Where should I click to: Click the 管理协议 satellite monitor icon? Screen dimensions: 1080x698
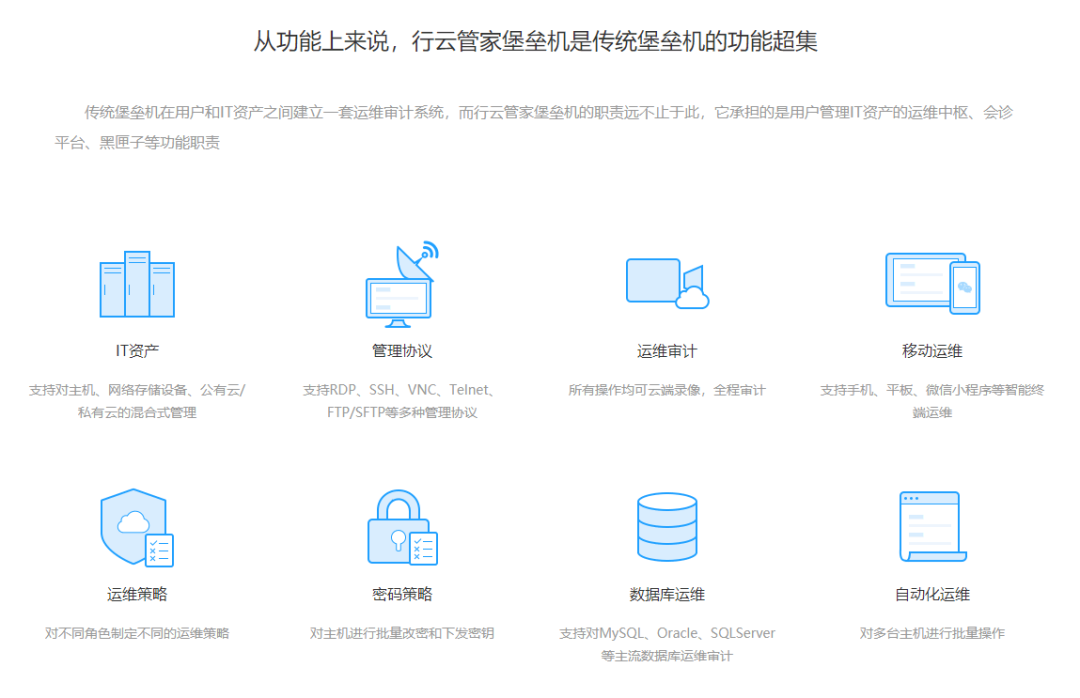point(402,284)
